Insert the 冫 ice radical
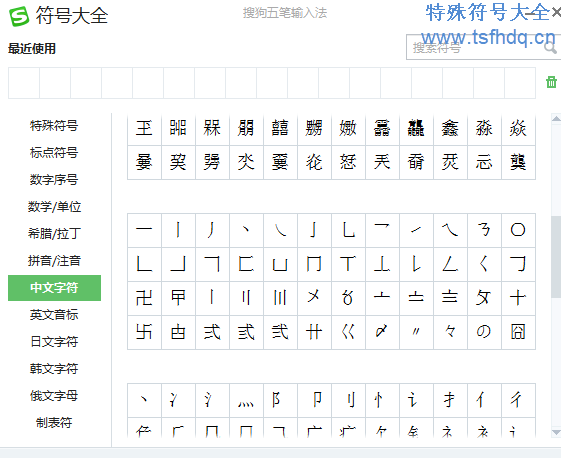This screenshot has width=561, height=458. point(178,400)
